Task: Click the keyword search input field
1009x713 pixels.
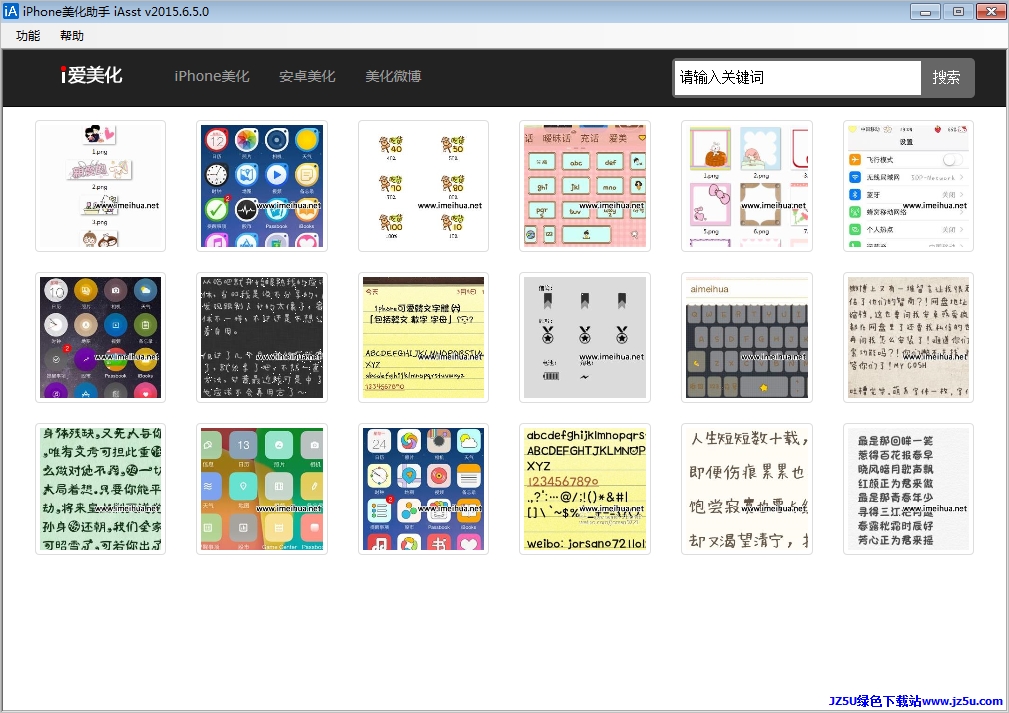Action: click(x=797, y=78)
